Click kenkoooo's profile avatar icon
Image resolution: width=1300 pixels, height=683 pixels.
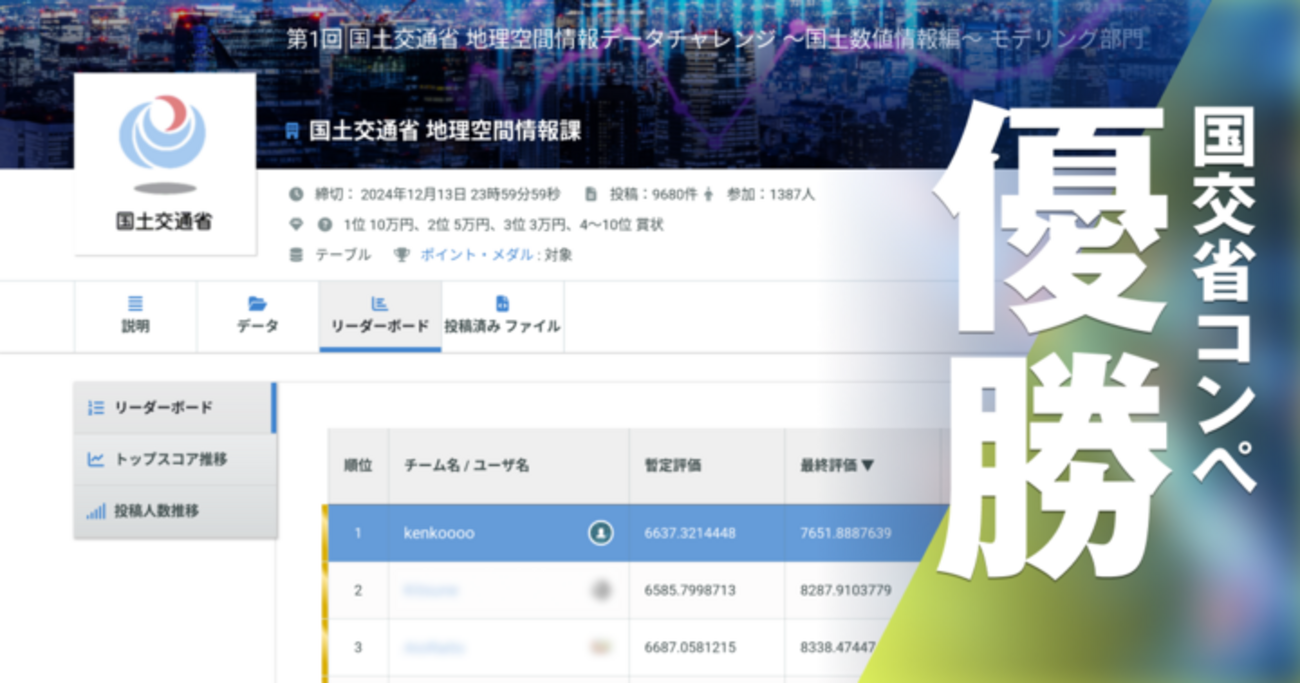(600, 533)
